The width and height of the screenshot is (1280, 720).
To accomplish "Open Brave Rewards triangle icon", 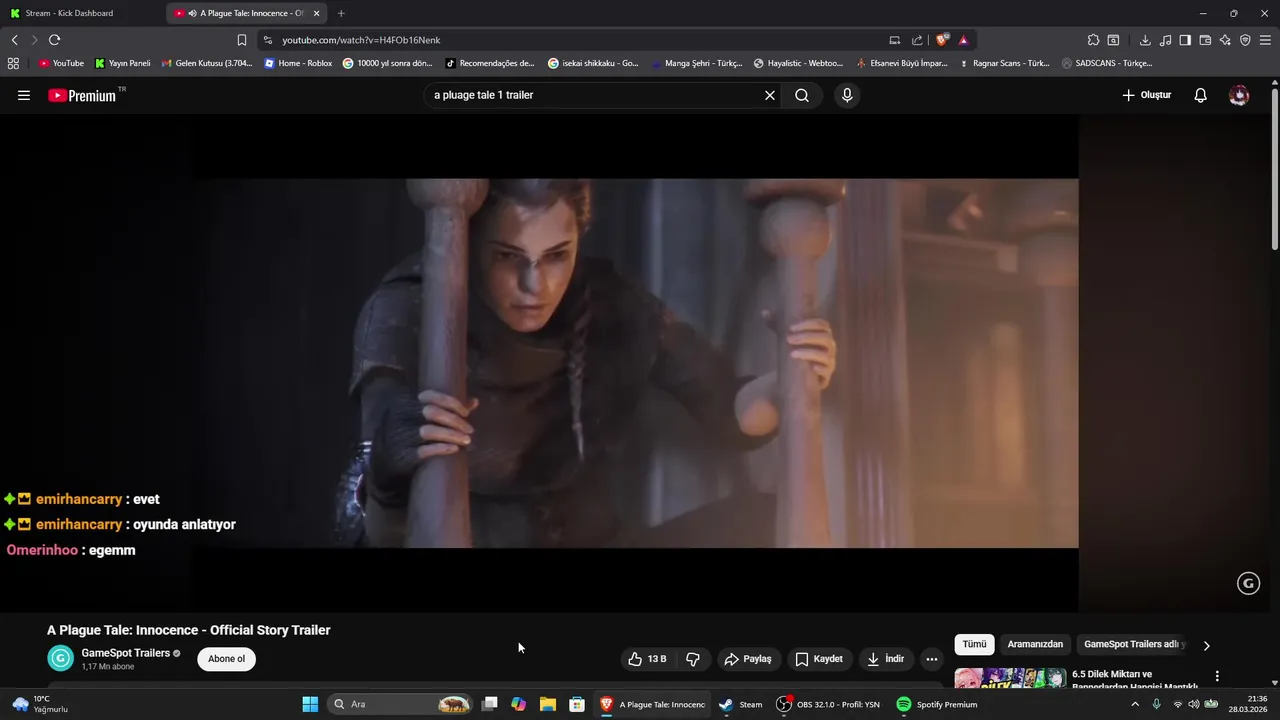I will pos(963,40).
